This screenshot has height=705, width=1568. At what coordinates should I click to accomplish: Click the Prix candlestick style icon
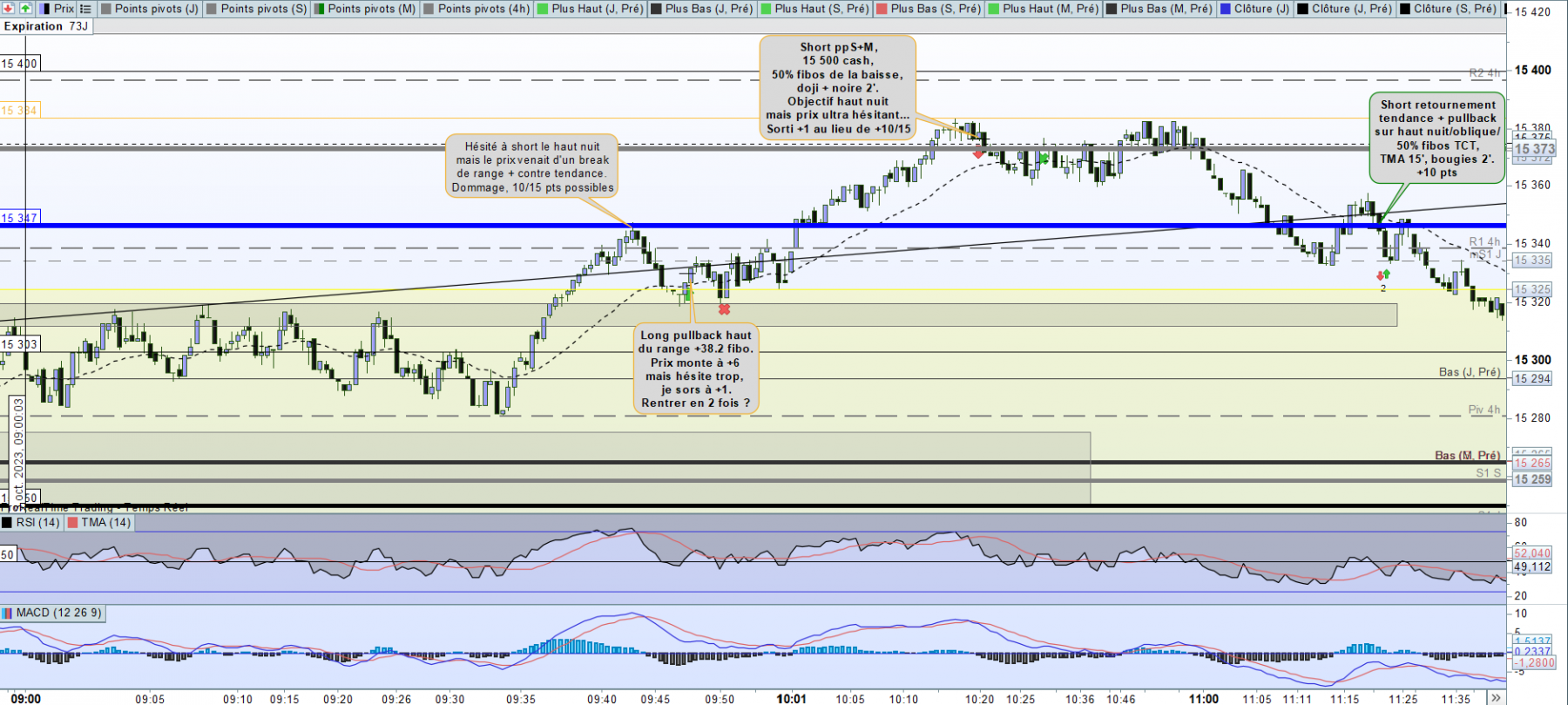coord(44,8)
